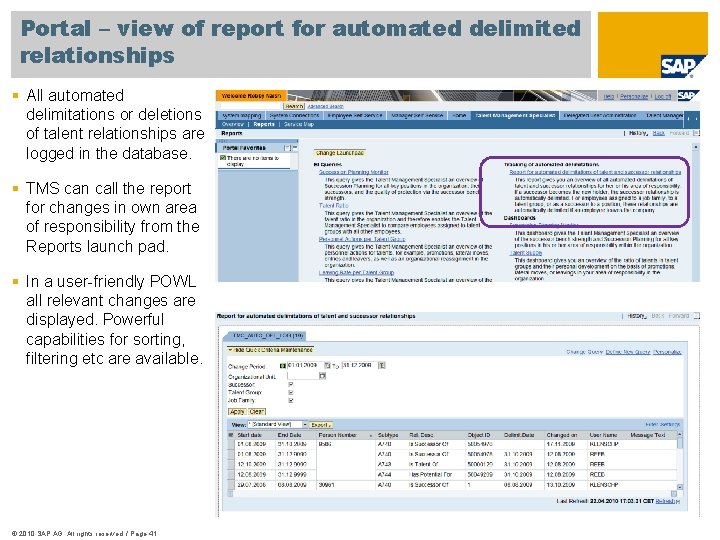Image resolution: width=720 pixels, height=540 pixels.
Task: Open calendar picker for Change Period end date
Action: point(382,366)
